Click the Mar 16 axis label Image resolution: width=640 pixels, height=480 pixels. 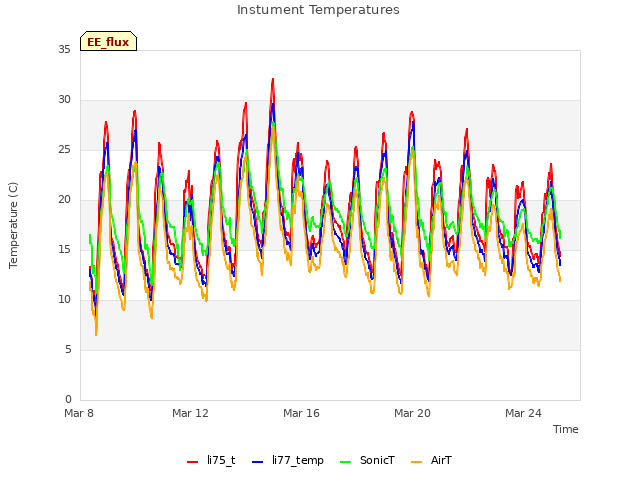point(301,413)
